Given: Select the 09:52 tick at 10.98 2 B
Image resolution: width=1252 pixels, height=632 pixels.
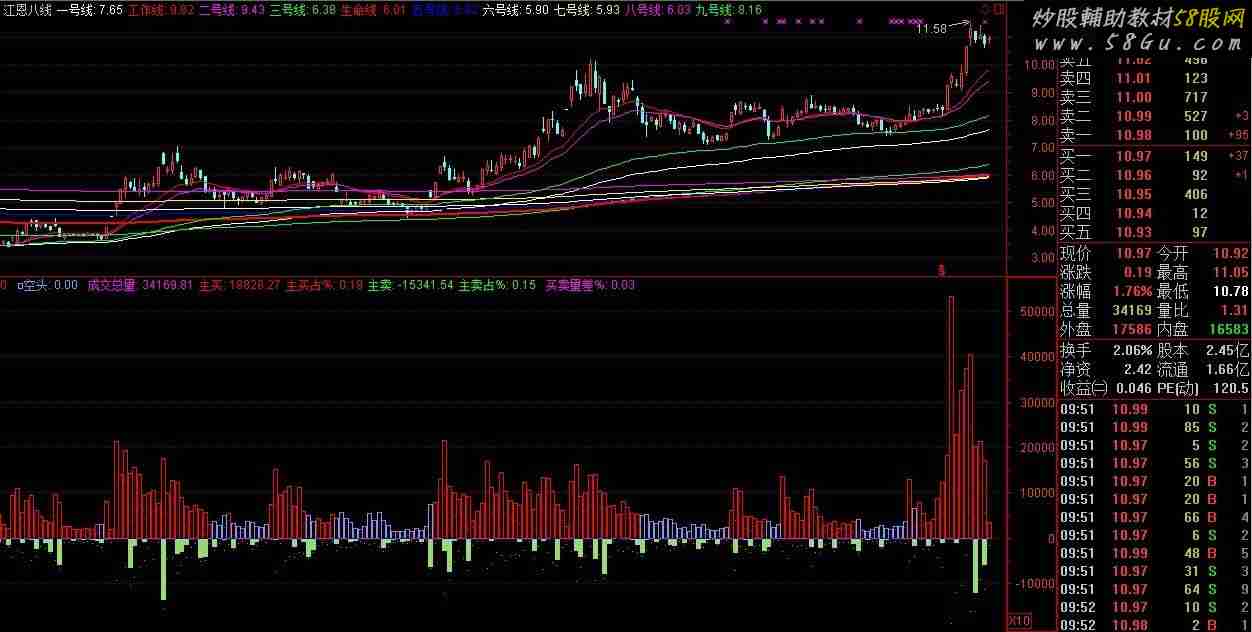Looking at the screenshot, I should point(1154,625).
